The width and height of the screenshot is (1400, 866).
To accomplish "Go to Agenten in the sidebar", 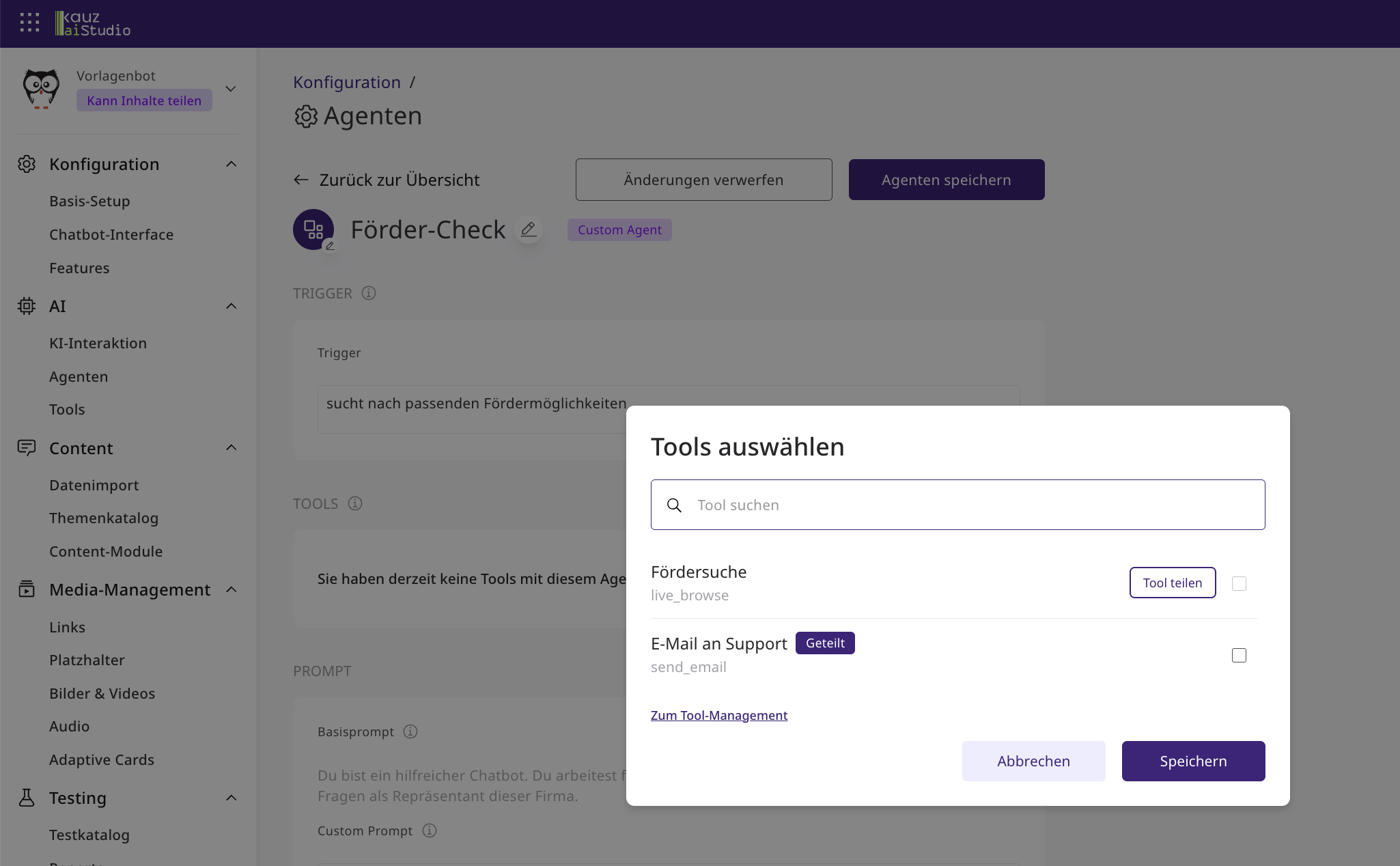I will click(79, 377).
